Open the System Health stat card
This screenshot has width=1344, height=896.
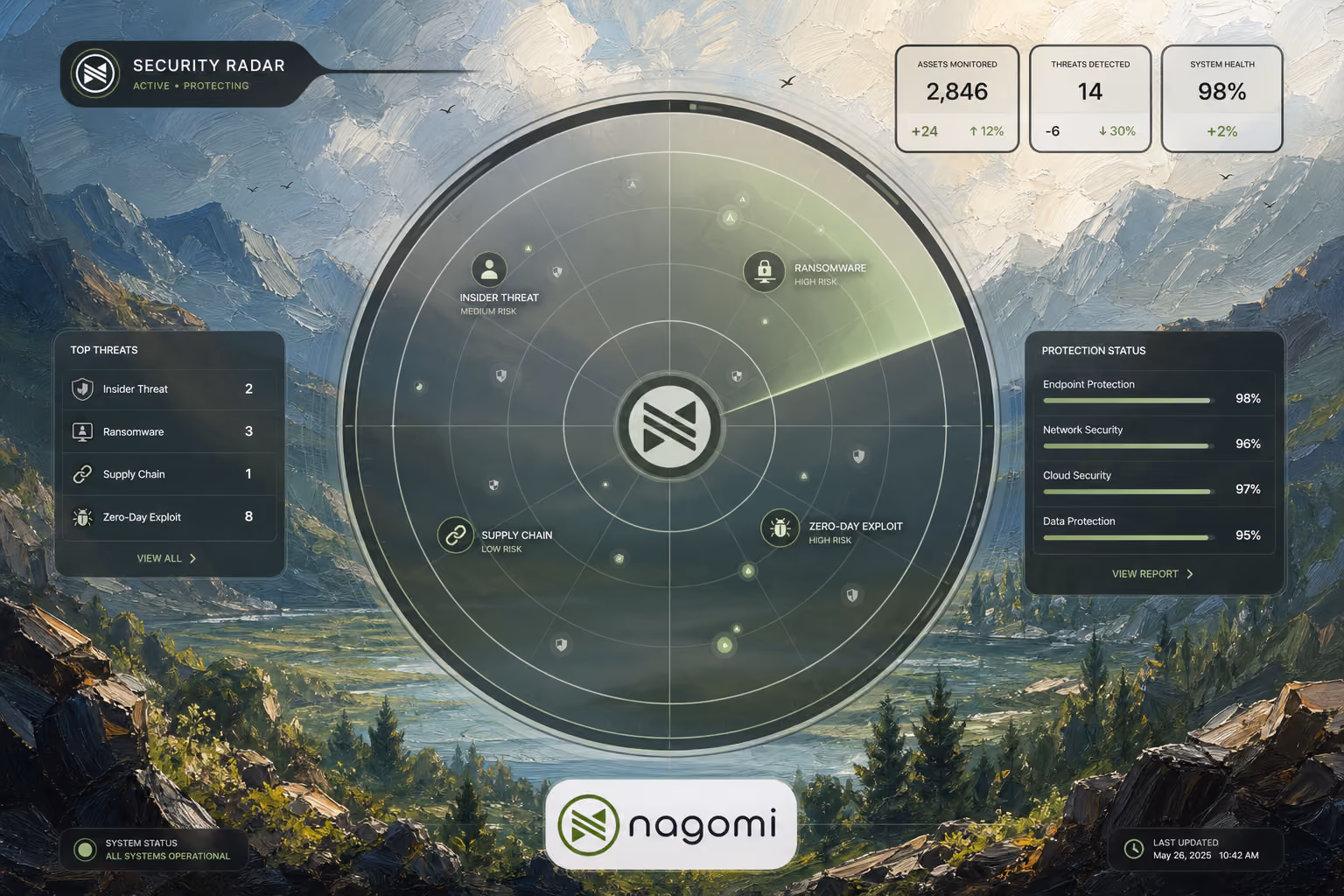pos(1222,99)
